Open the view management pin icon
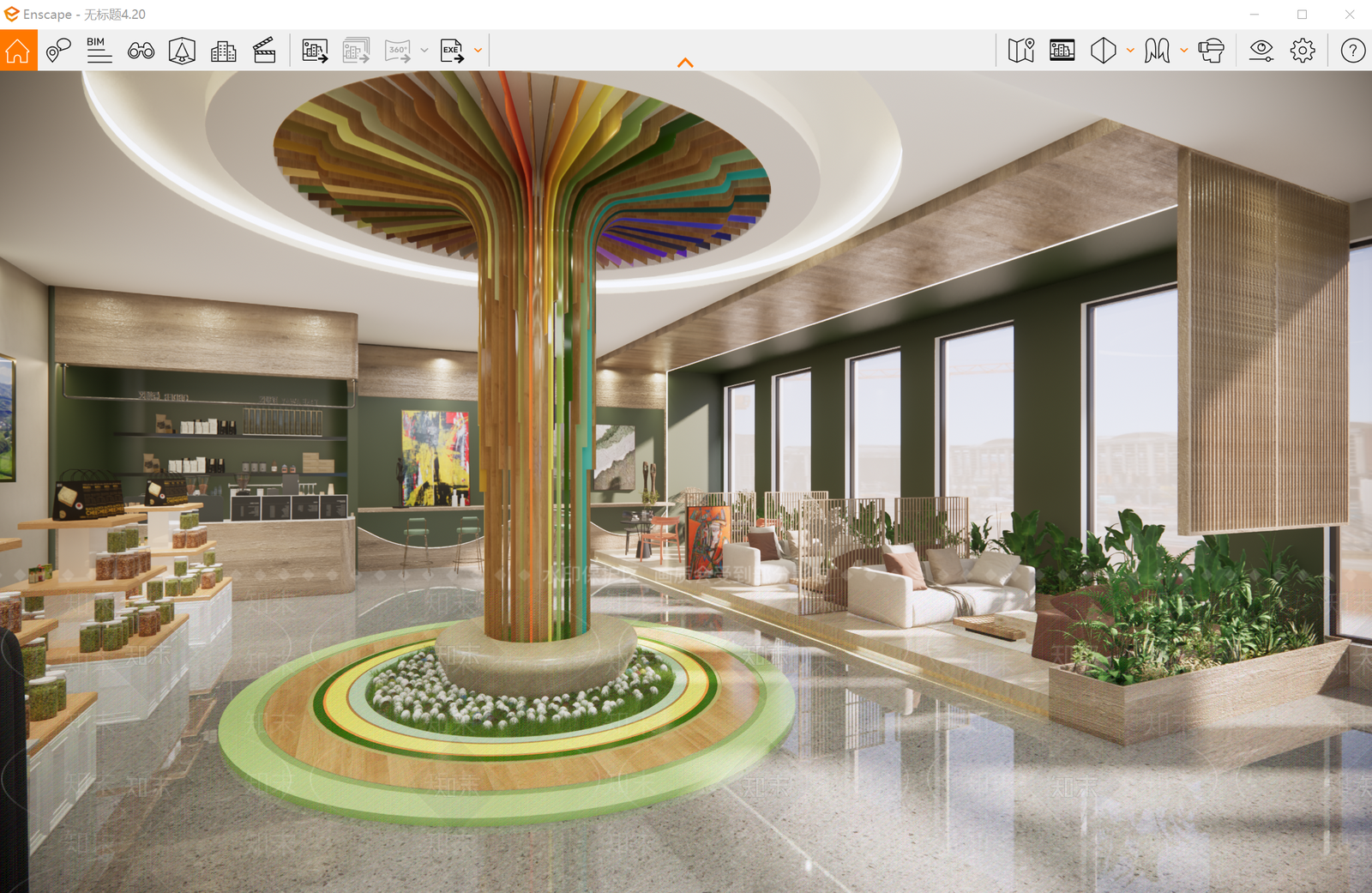 [x=58, y=51]
